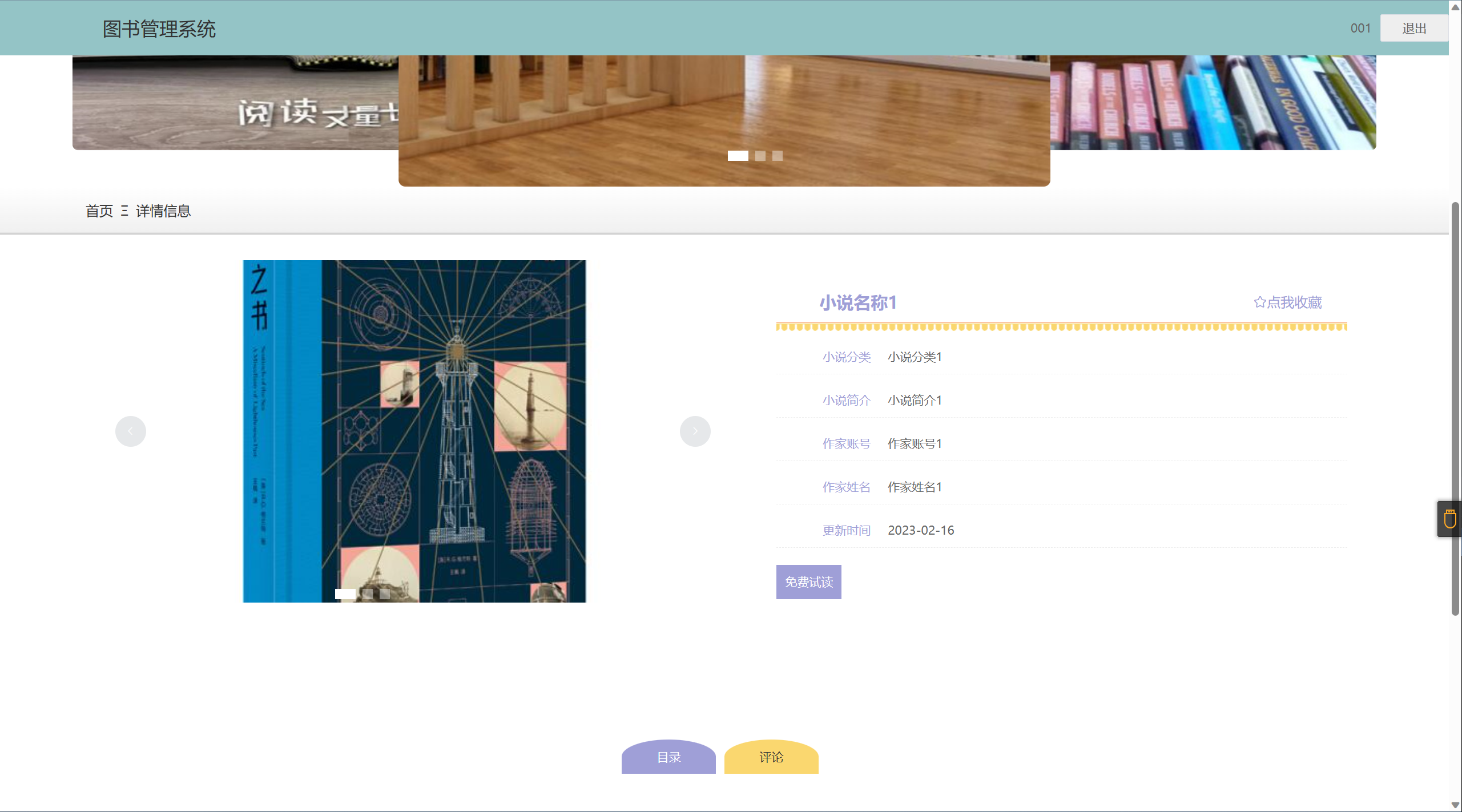Select second banner carousel indicator
Image resolution: width=1462 pixels, height=812 pixels.
760,156
